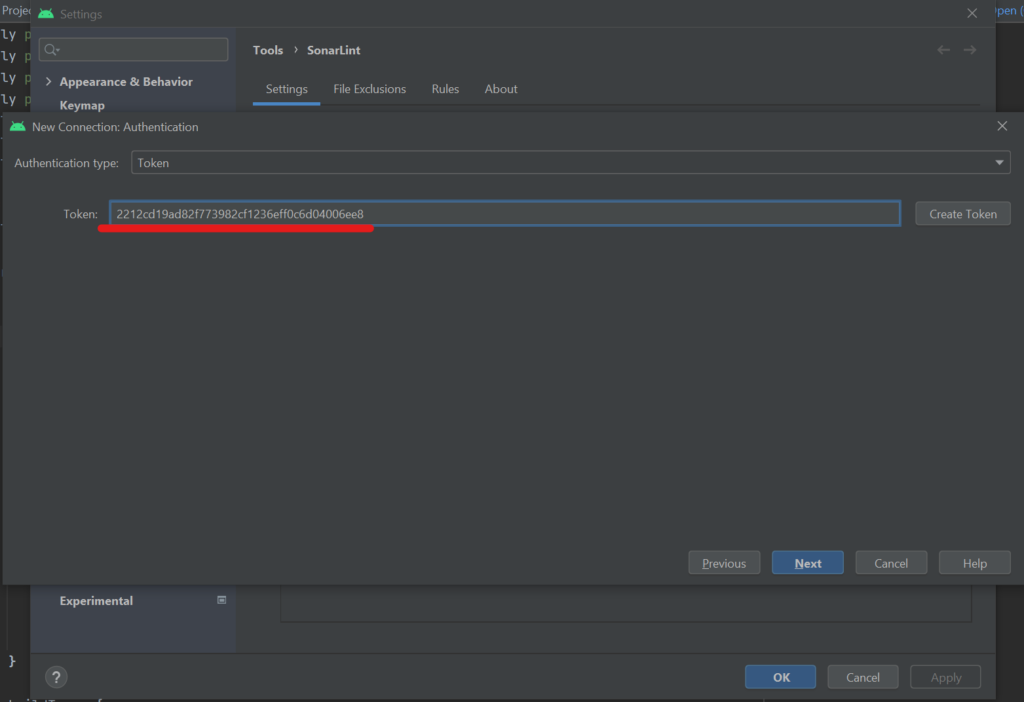Click the SonarLint breadcrumb
This screenshot has height=702, width=1024.
334,50
